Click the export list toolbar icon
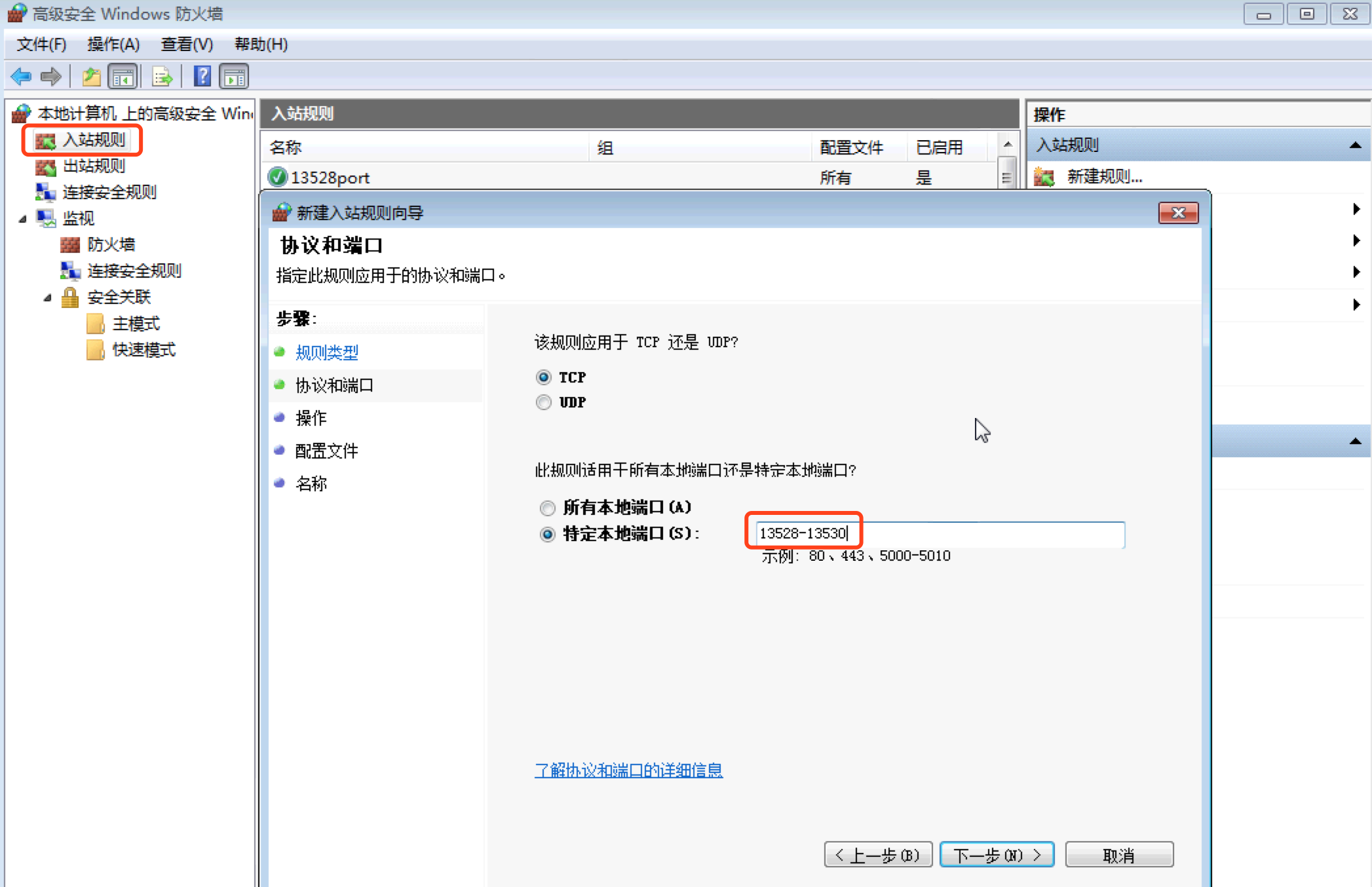 161,77
